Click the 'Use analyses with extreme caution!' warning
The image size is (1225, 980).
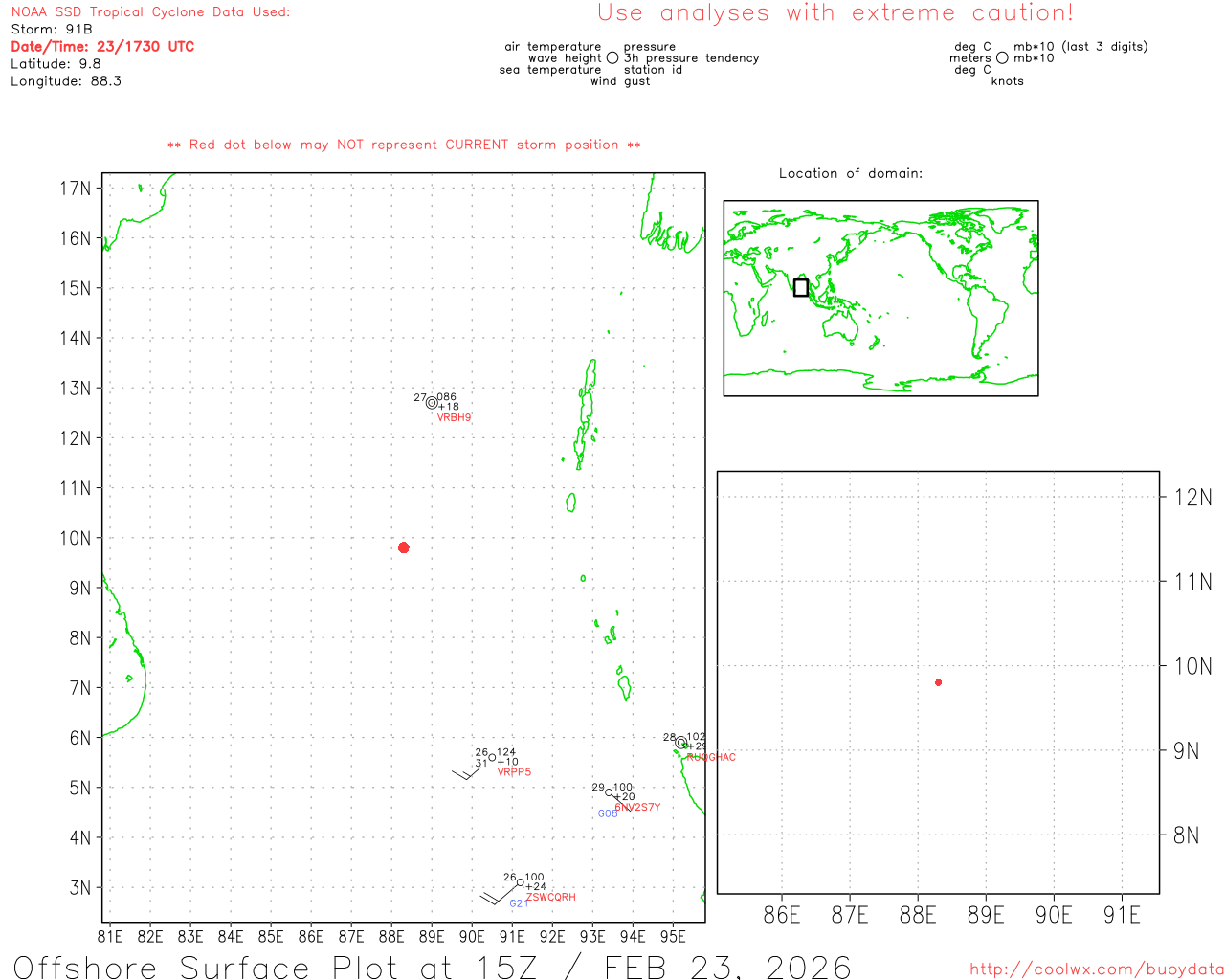835,13
